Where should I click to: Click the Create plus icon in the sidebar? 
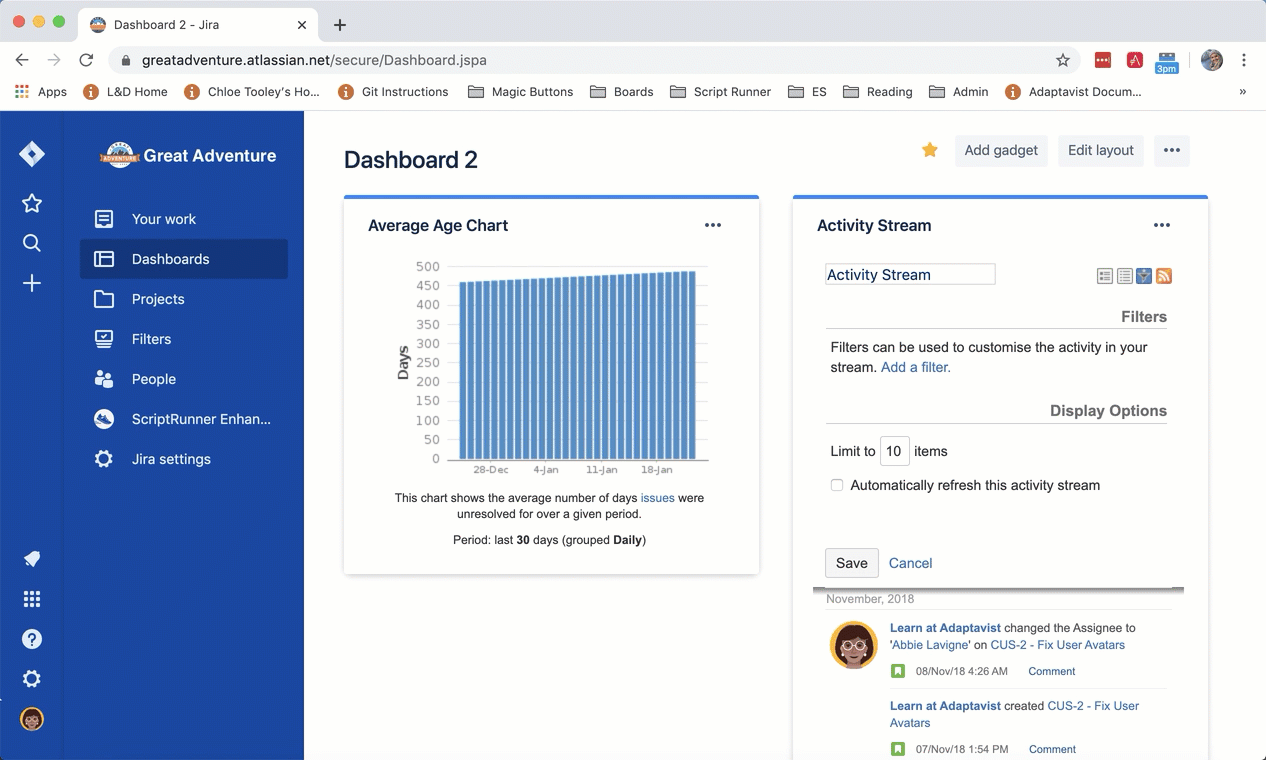pos(32,284)
